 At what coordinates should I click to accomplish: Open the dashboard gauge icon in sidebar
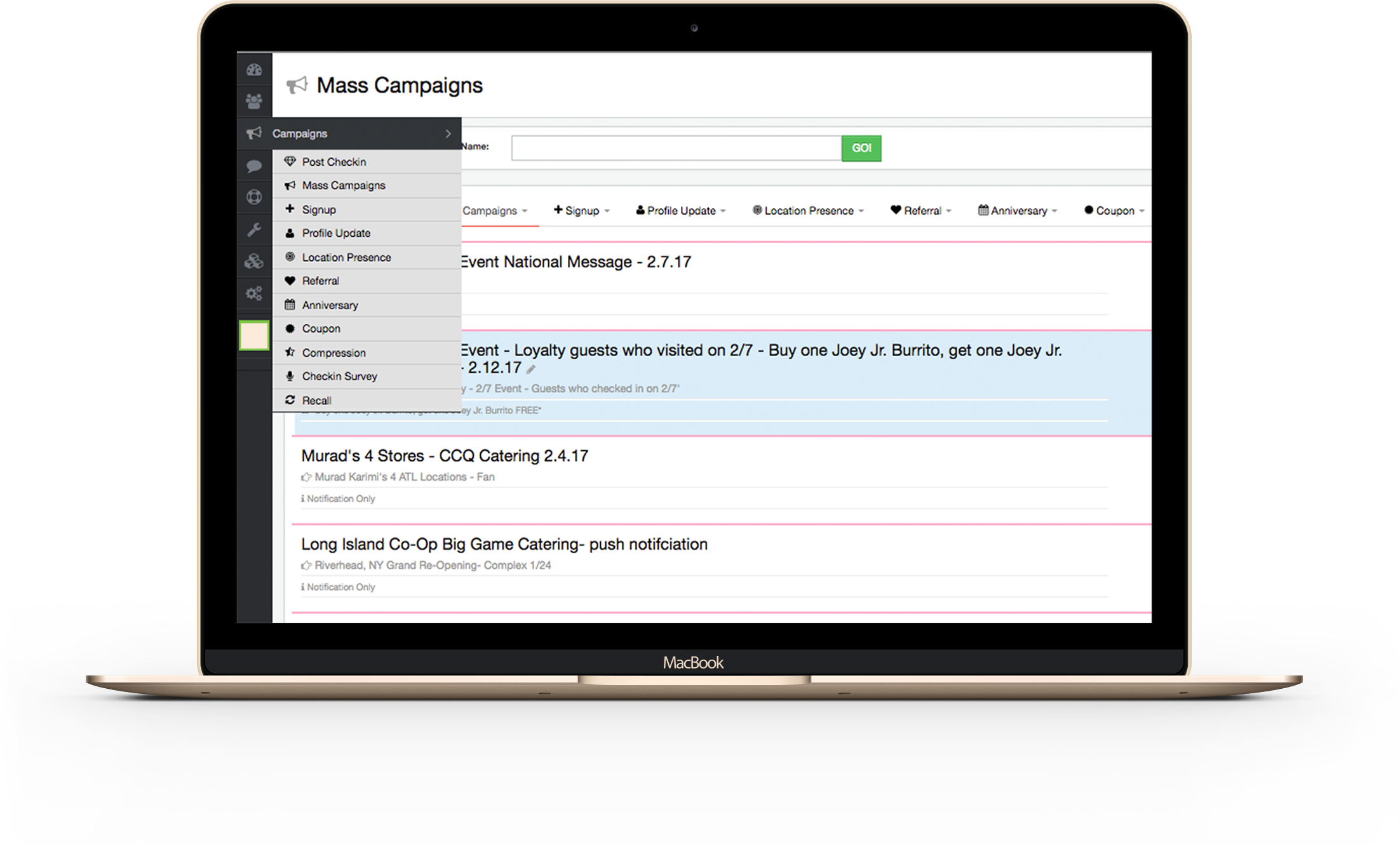[254, 70]
